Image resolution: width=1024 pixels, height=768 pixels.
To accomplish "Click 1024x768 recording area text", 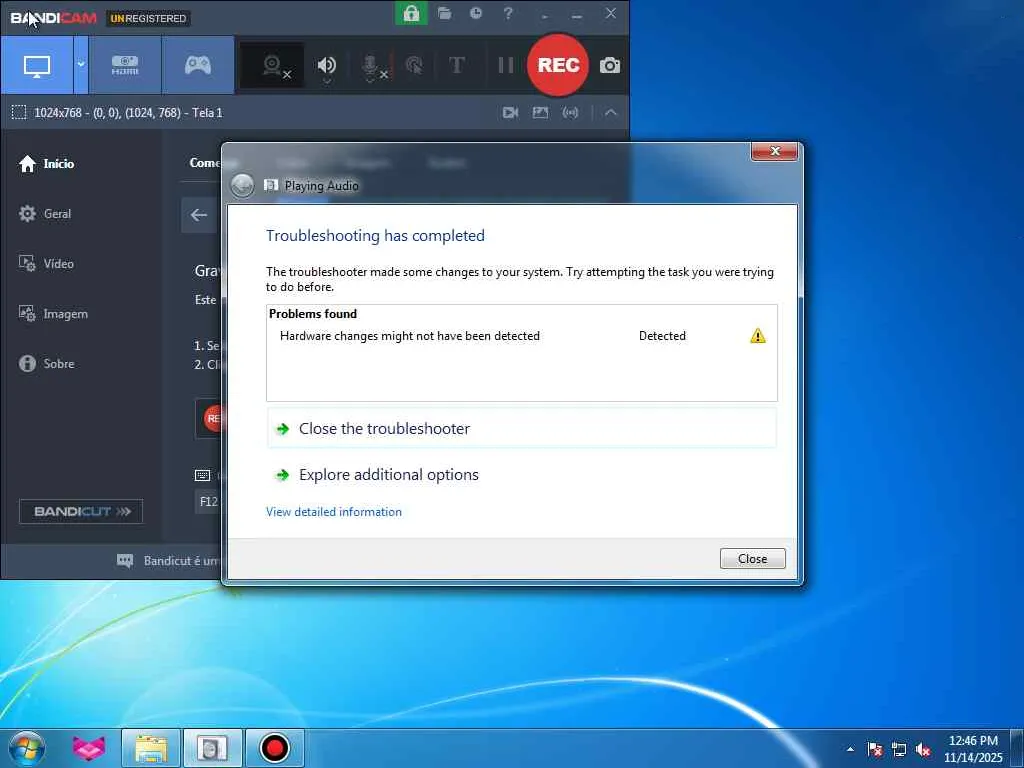I will pyautogui.click(x=128, y=112).
